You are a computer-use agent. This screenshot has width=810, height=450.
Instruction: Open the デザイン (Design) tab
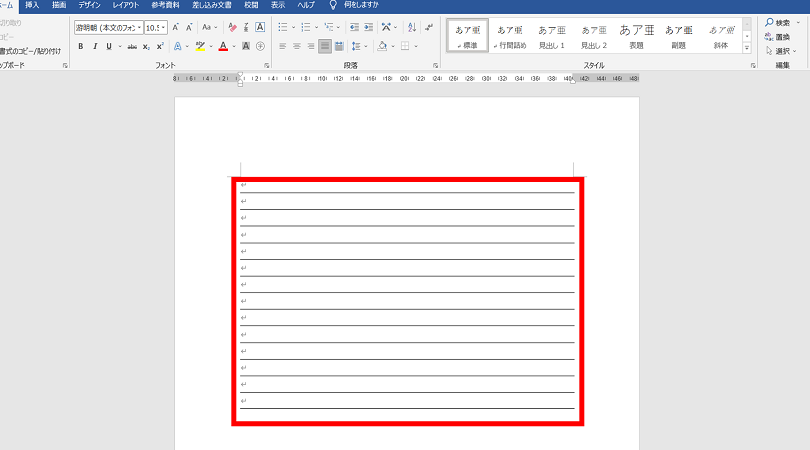click(89, 5)
